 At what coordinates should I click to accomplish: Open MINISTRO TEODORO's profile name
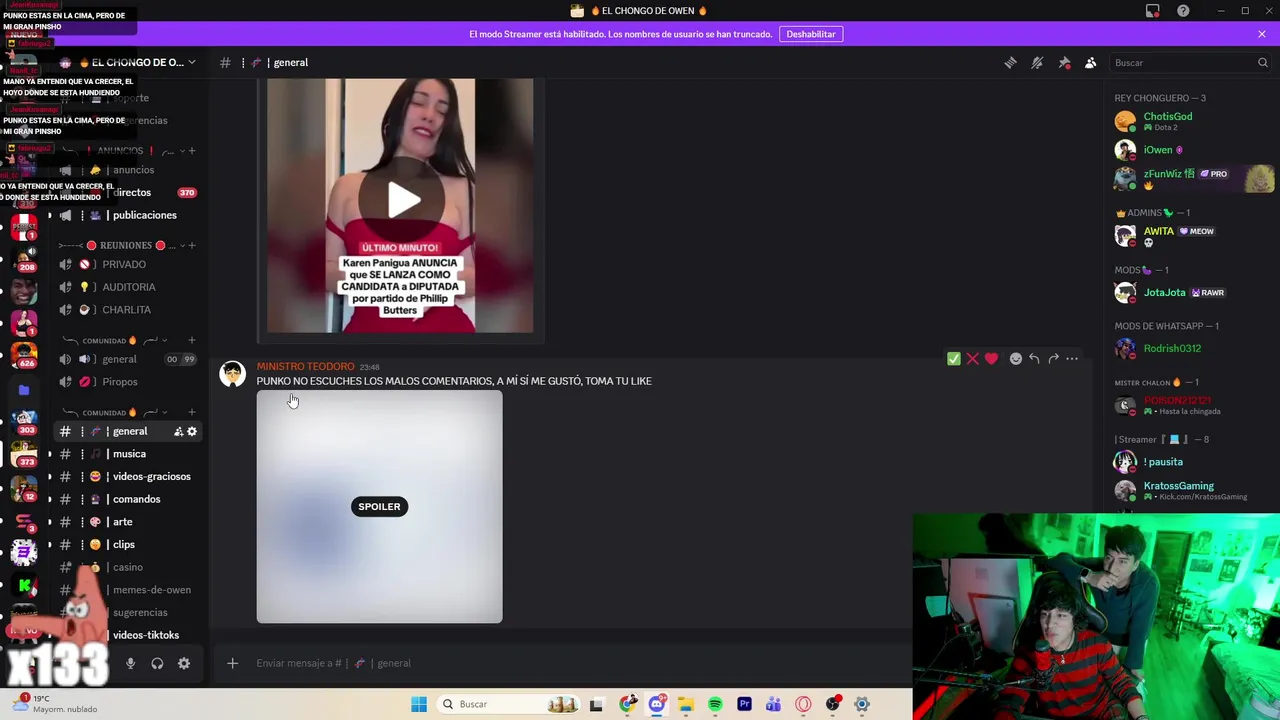[x=305, y=367]
